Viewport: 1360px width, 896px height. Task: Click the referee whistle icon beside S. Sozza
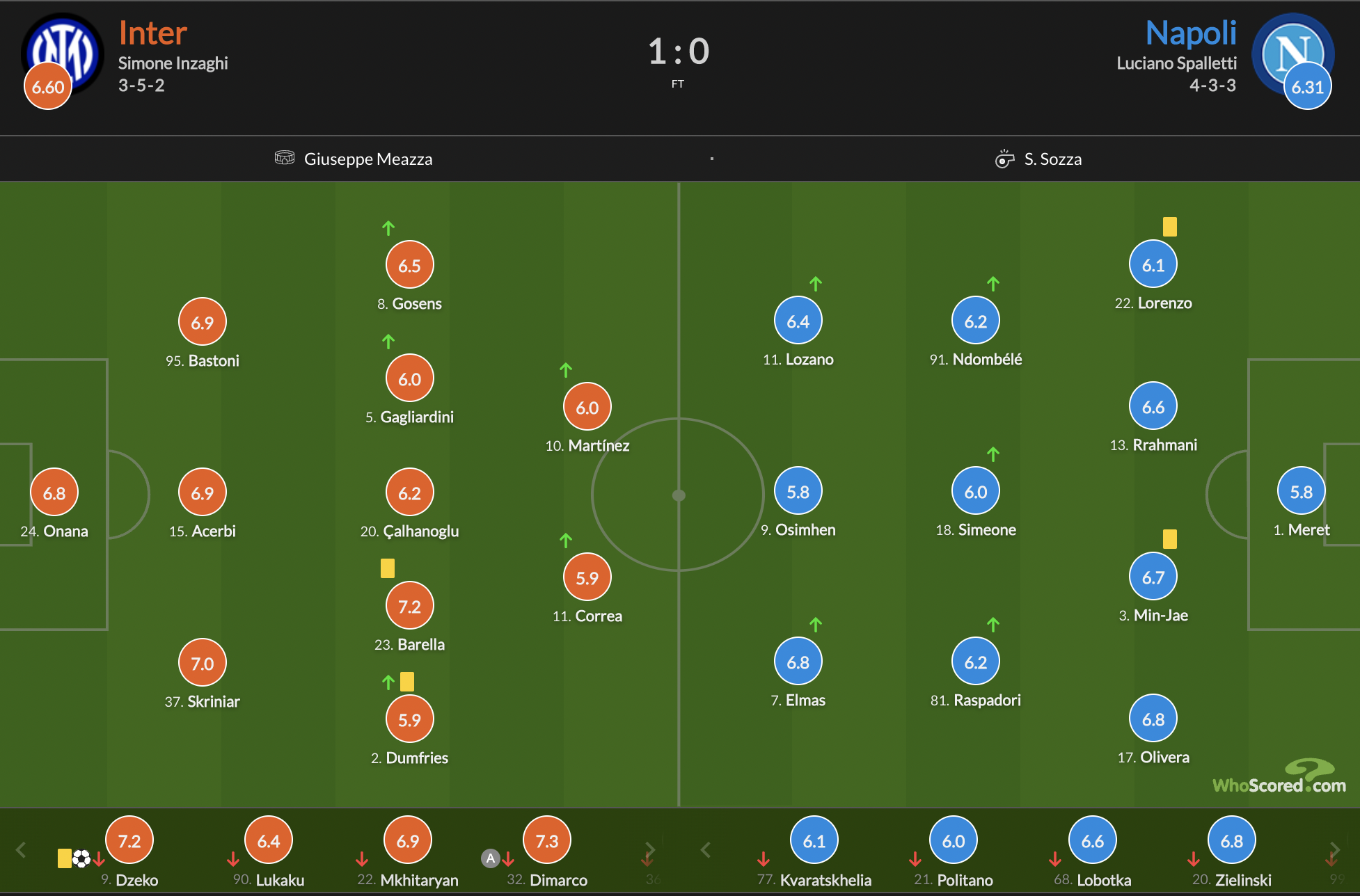click(x=1004, y=159)
